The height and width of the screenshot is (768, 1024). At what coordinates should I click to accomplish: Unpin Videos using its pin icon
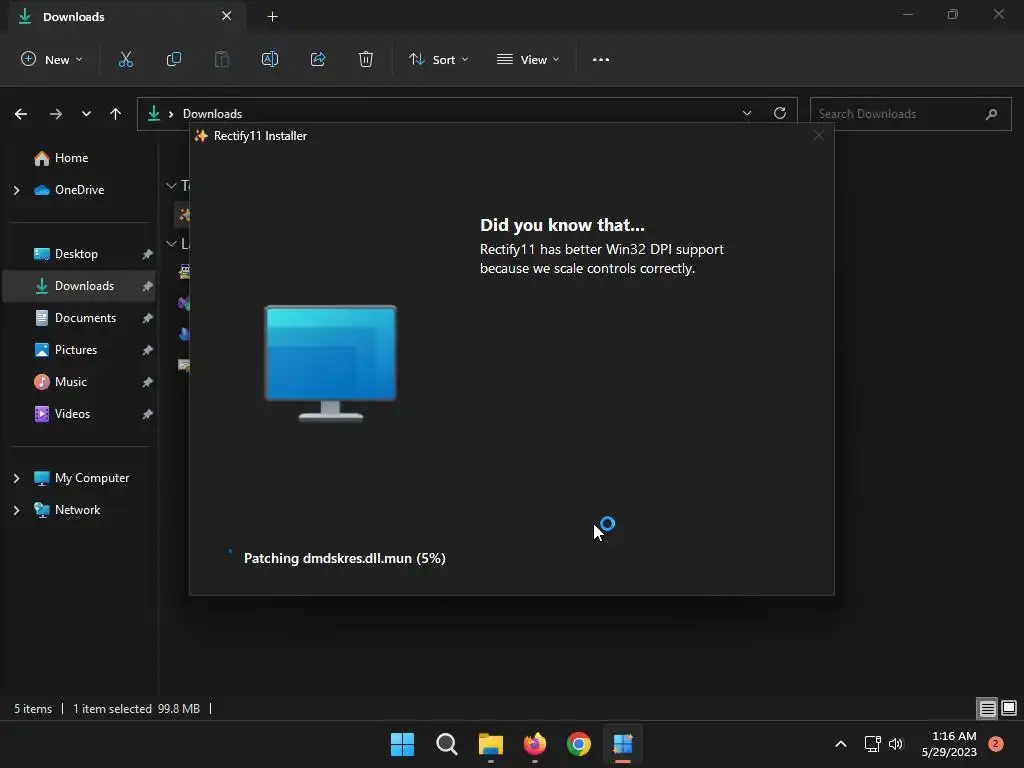pos(148,414)
